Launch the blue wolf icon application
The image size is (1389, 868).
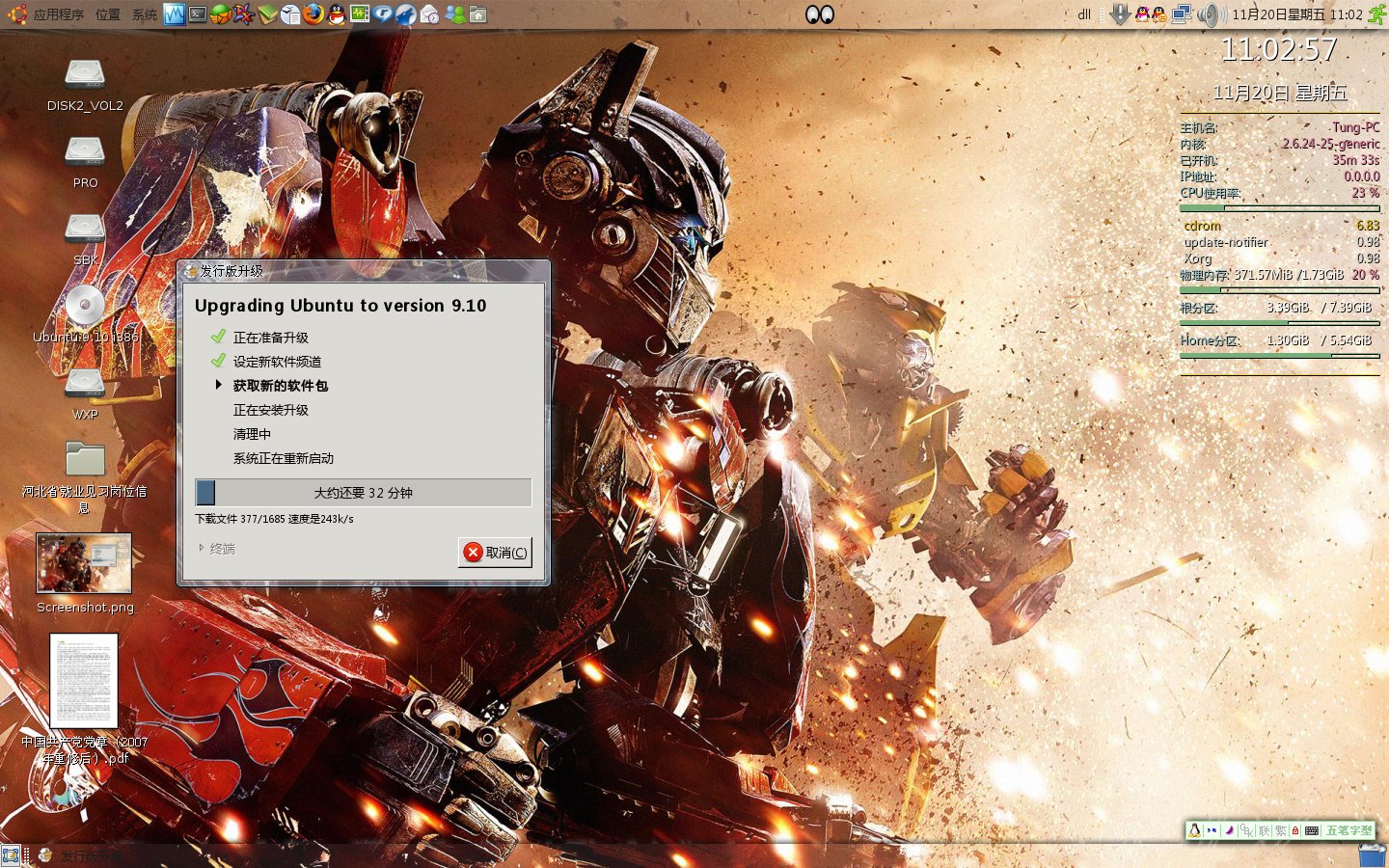[x=406, y=14]
